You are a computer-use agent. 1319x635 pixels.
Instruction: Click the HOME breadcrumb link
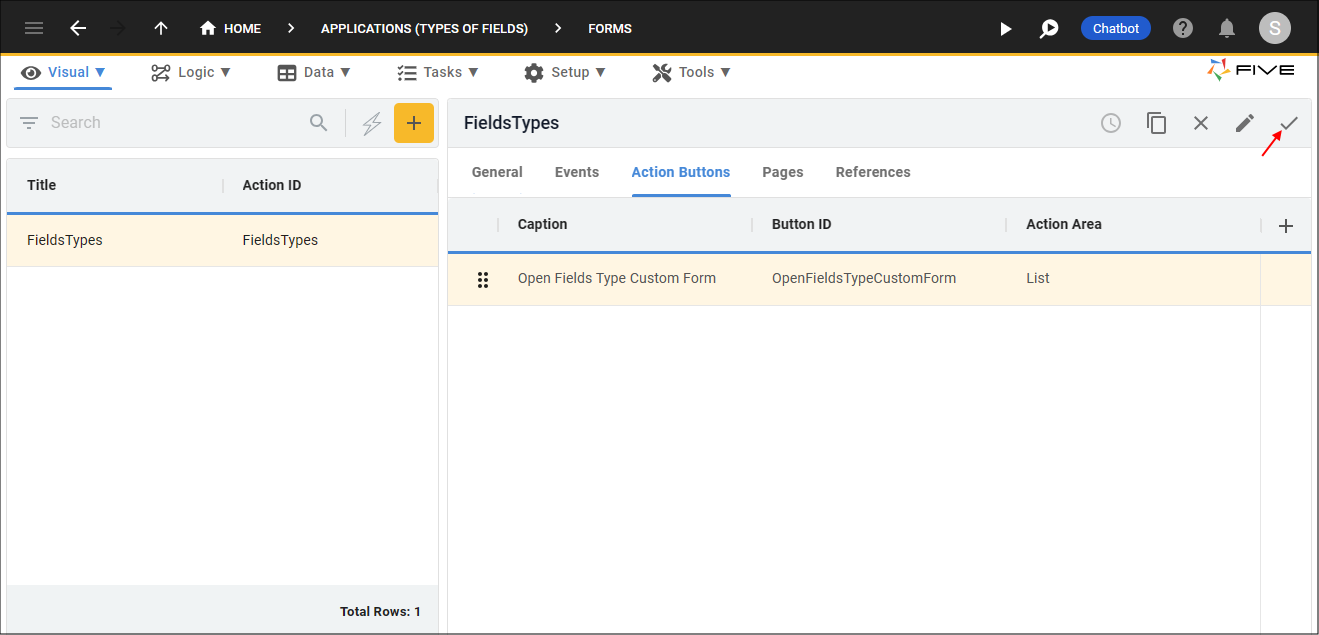click(x=231, y=28)
